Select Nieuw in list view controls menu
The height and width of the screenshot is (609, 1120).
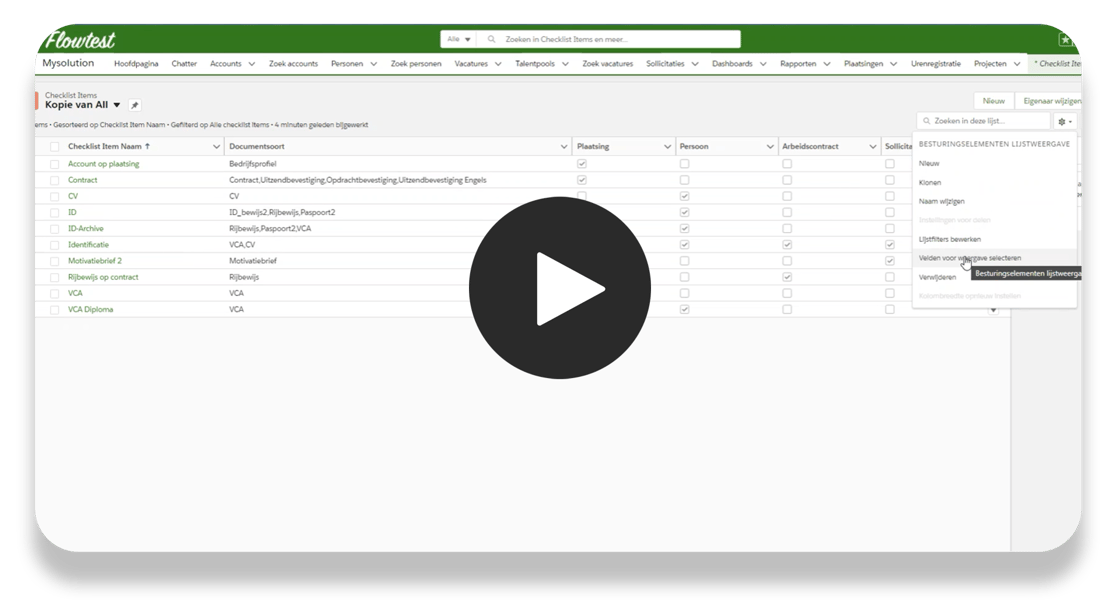point(994,163)
